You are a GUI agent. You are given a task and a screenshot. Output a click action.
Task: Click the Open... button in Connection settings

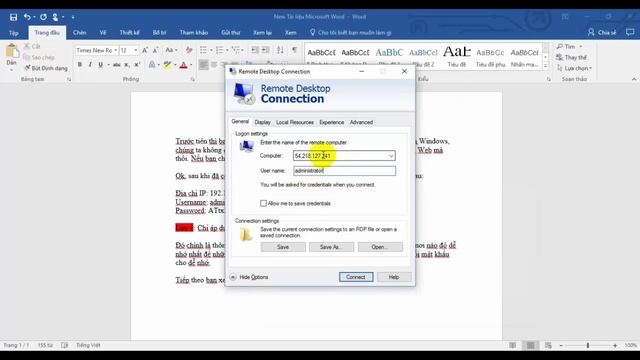pyautogui.click(x=380, y=247)
